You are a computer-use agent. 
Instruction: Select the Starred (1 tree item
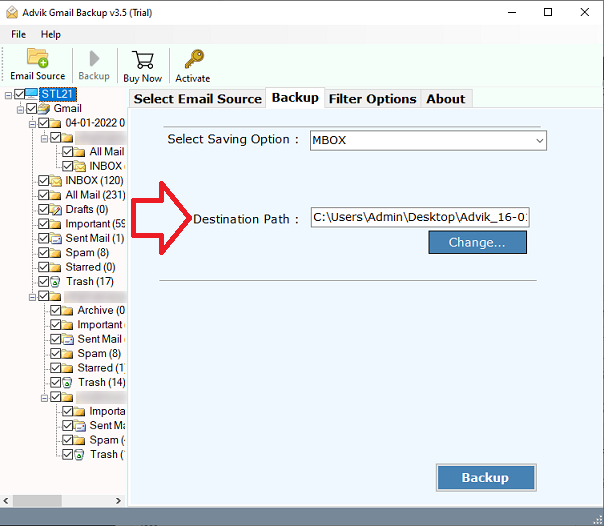pyautogui.click(x=101, y=368)
